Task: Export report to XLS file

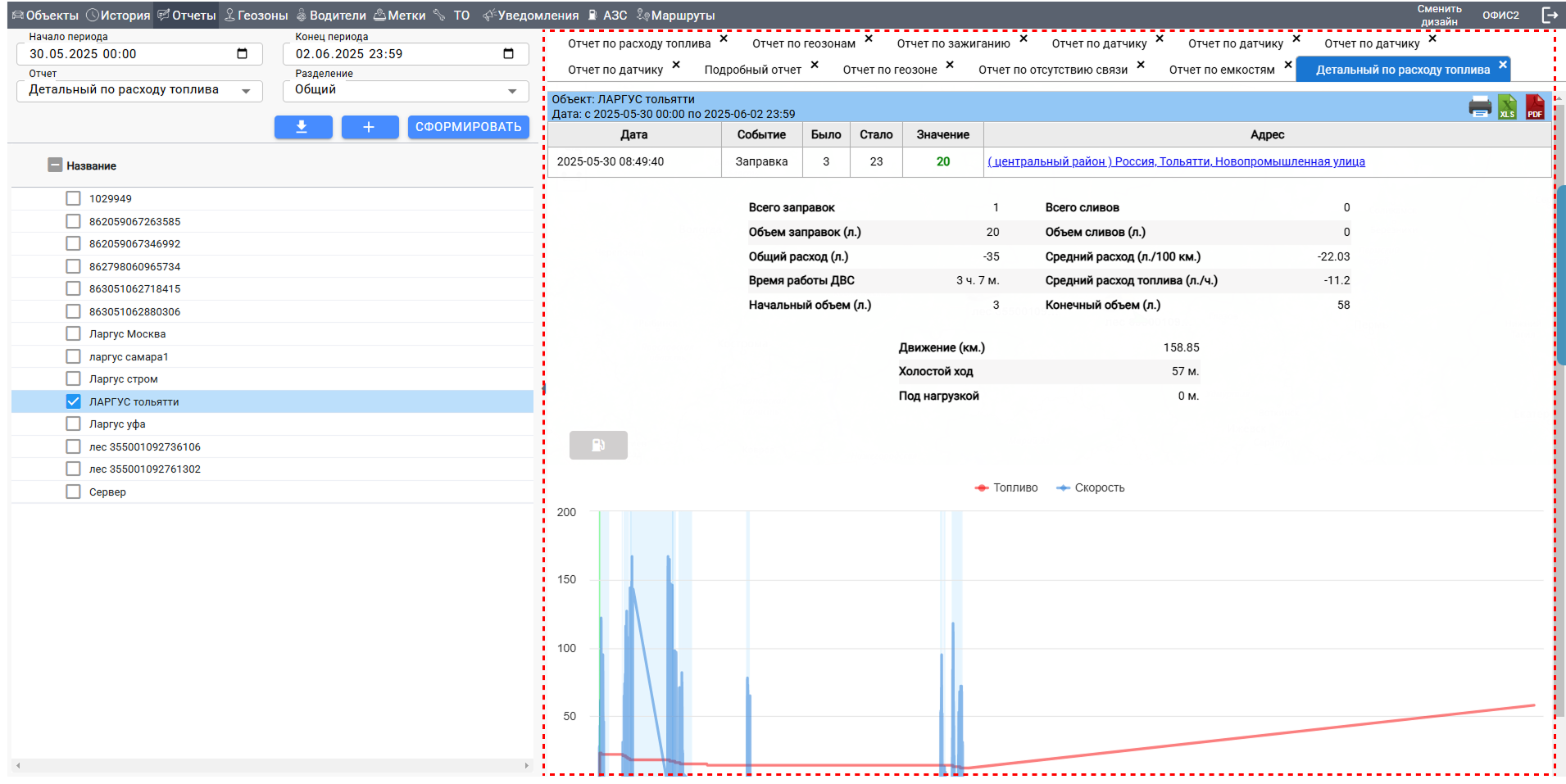Action: 1507,107
